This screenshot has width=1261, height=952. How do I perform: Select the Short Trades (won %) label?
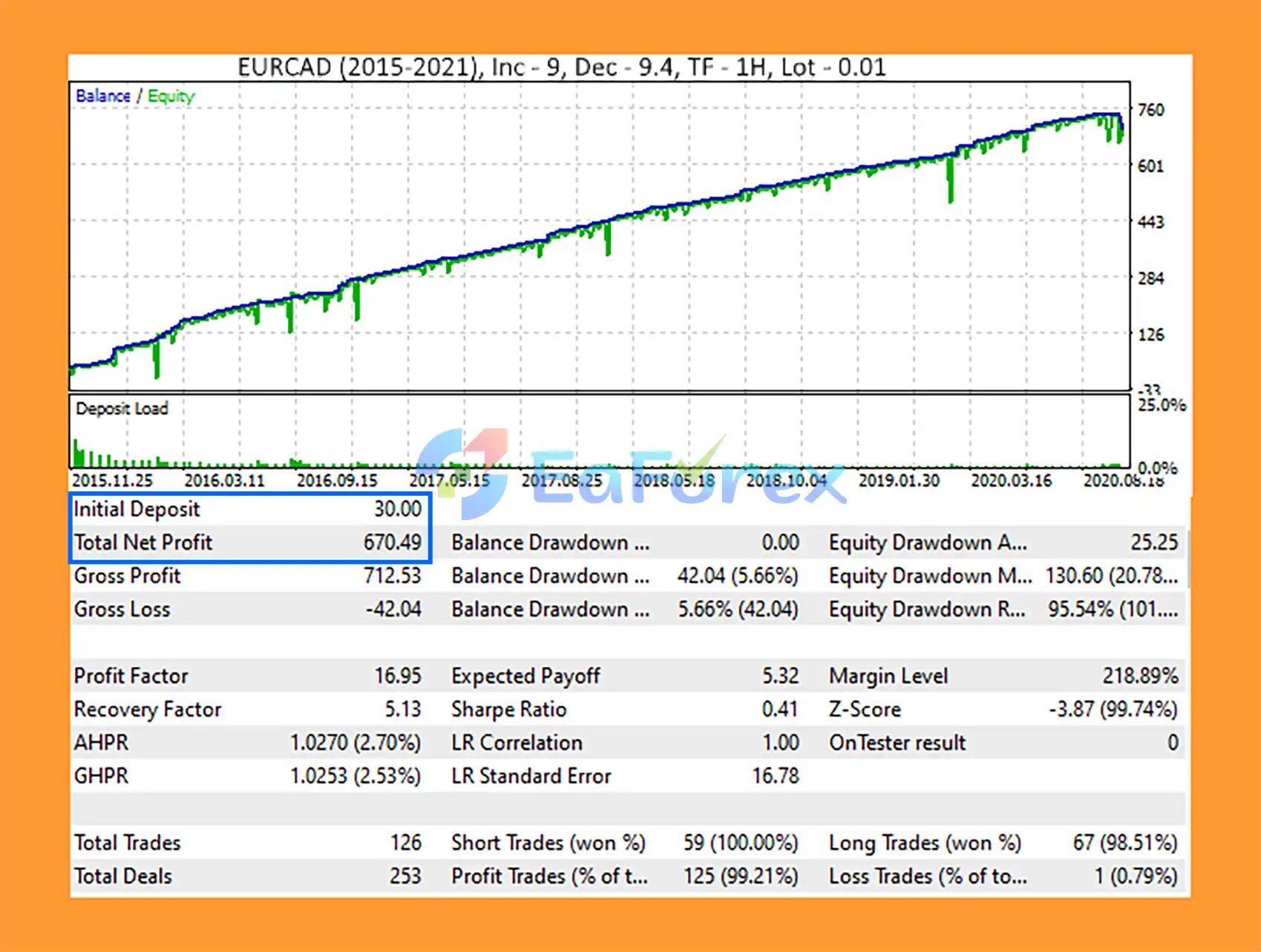(548, 843)
